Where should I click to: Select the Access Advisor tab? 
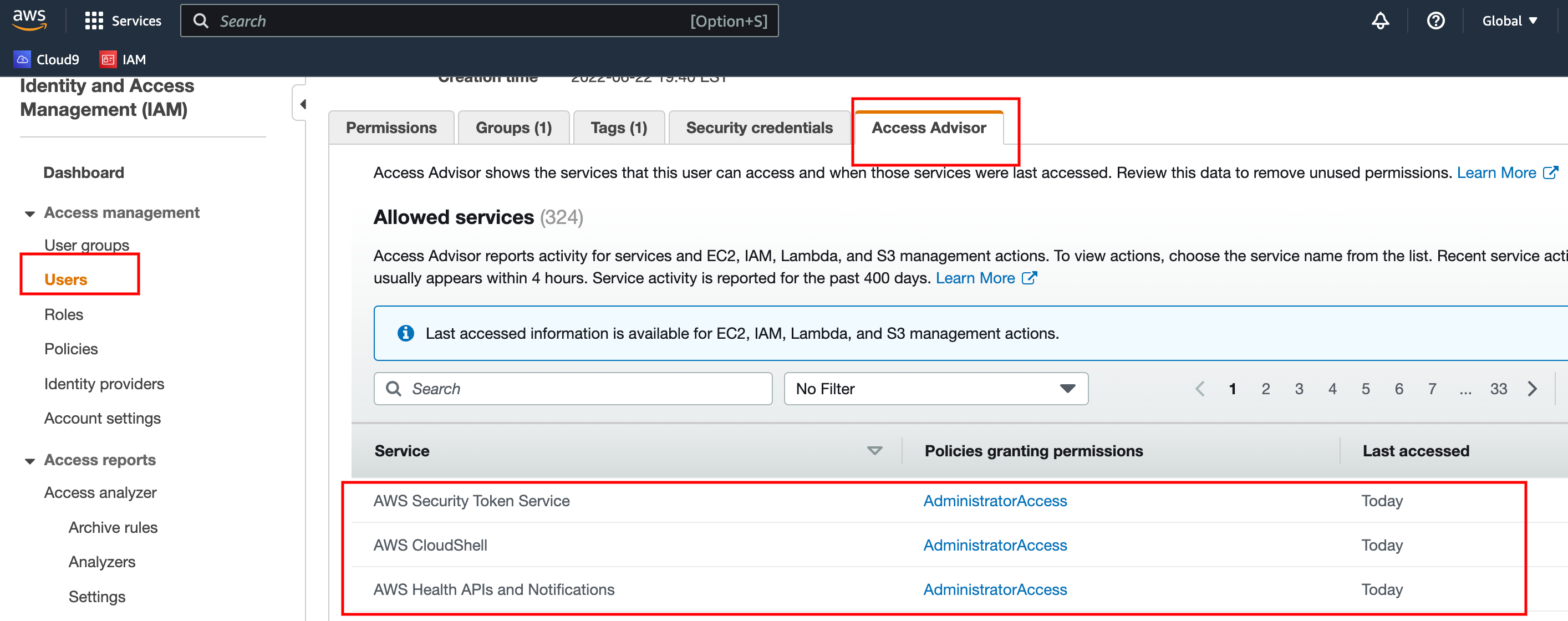point(928,127)
